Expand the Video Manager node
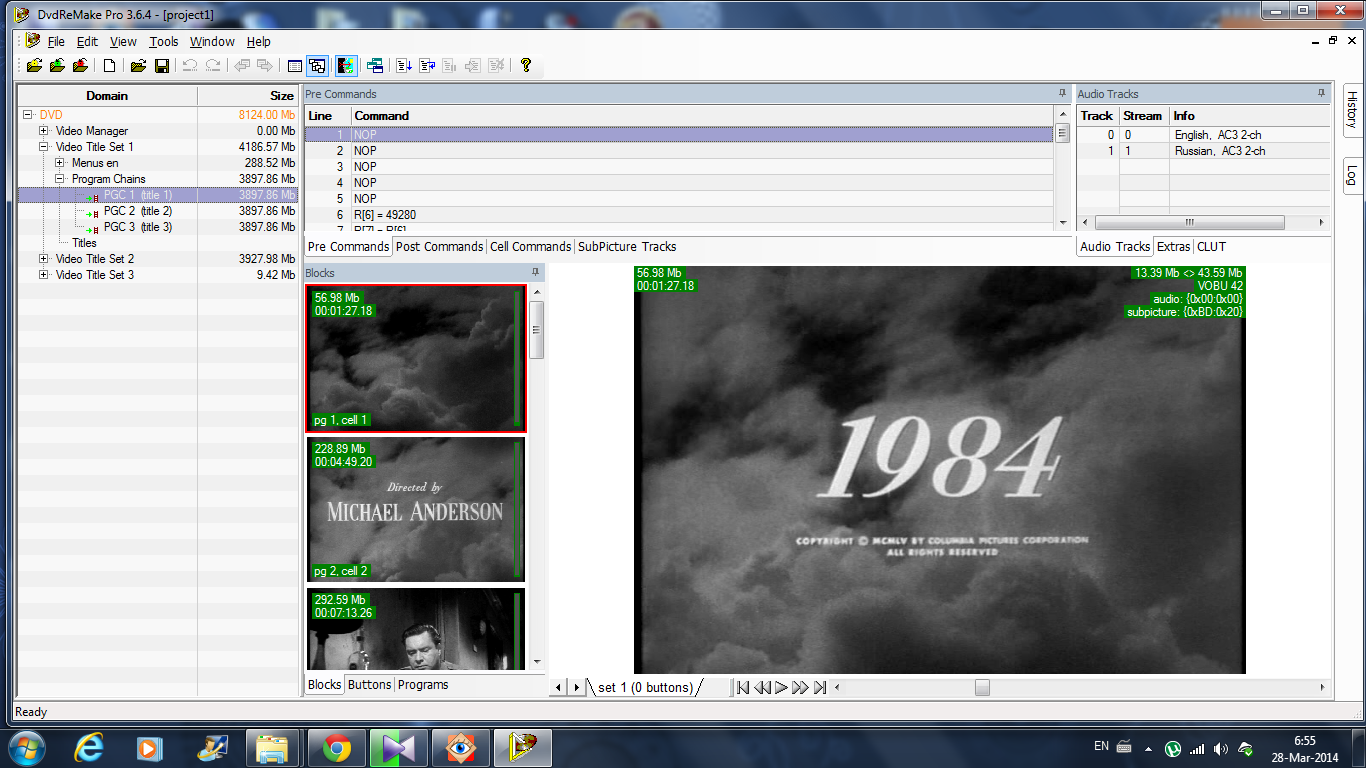Viewport: 1366px width, 768px height. click(44, 131)
